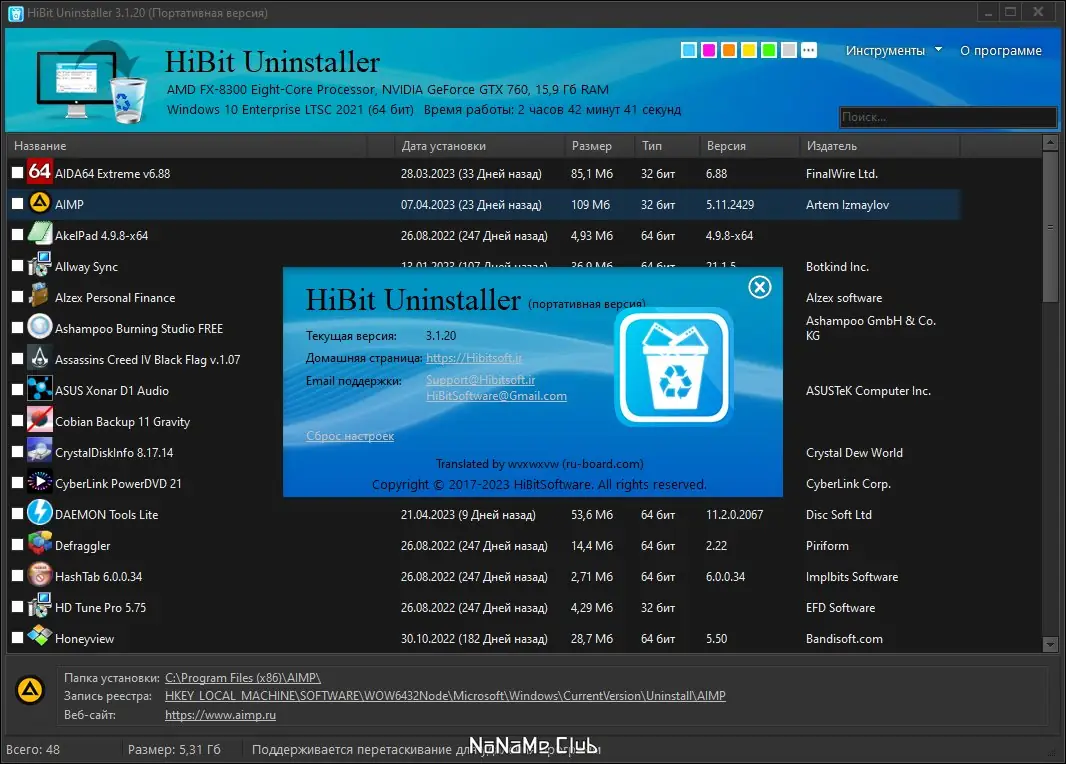Tick the Allway Sync checkbox
Screen dimensions: 1066x764
tap(18, 266)
